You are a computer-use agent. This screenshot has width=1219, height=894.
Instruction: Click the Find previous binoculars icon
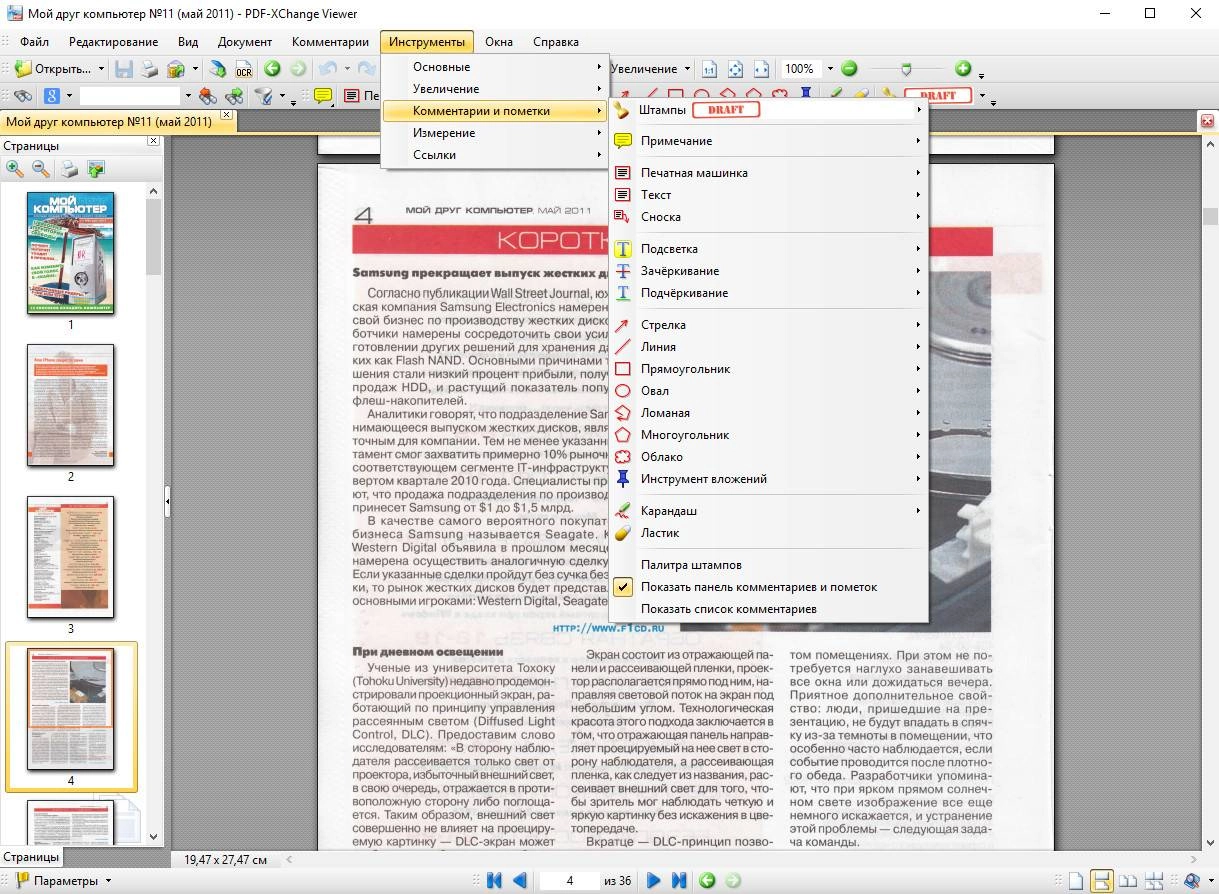[x=208, y=96]
